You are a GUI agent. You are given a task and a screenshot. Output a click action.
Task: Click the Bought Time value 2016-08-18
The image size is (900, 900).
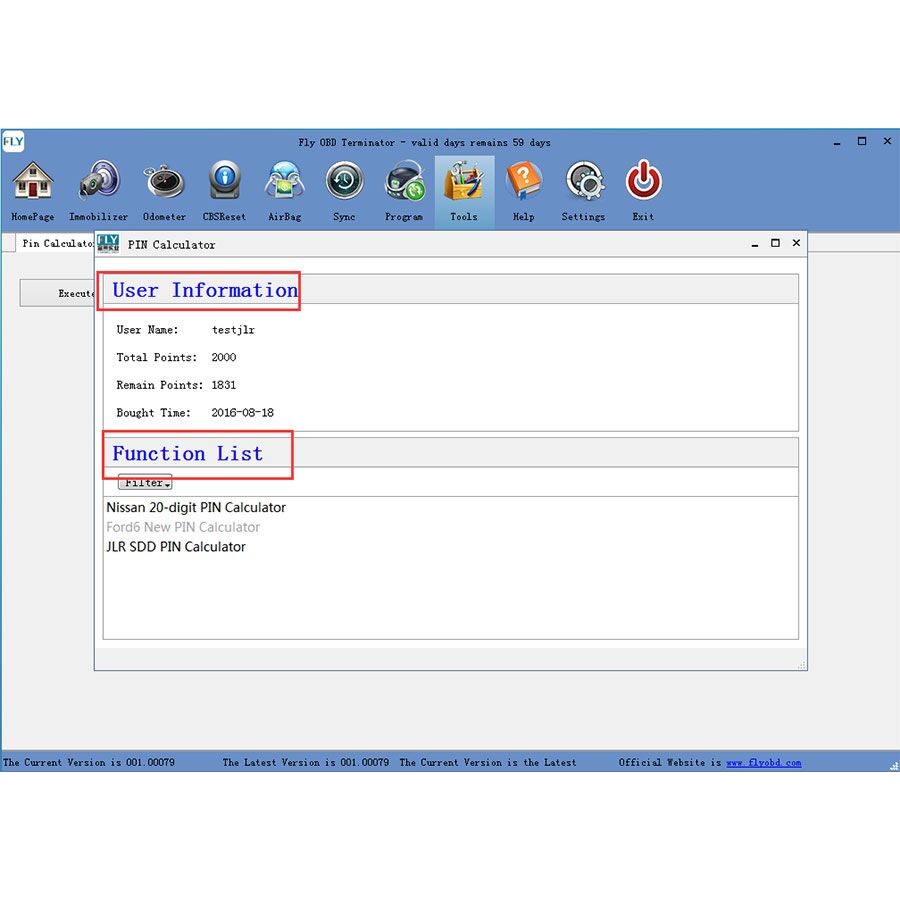pyautogui.click(x=242, y=412)
